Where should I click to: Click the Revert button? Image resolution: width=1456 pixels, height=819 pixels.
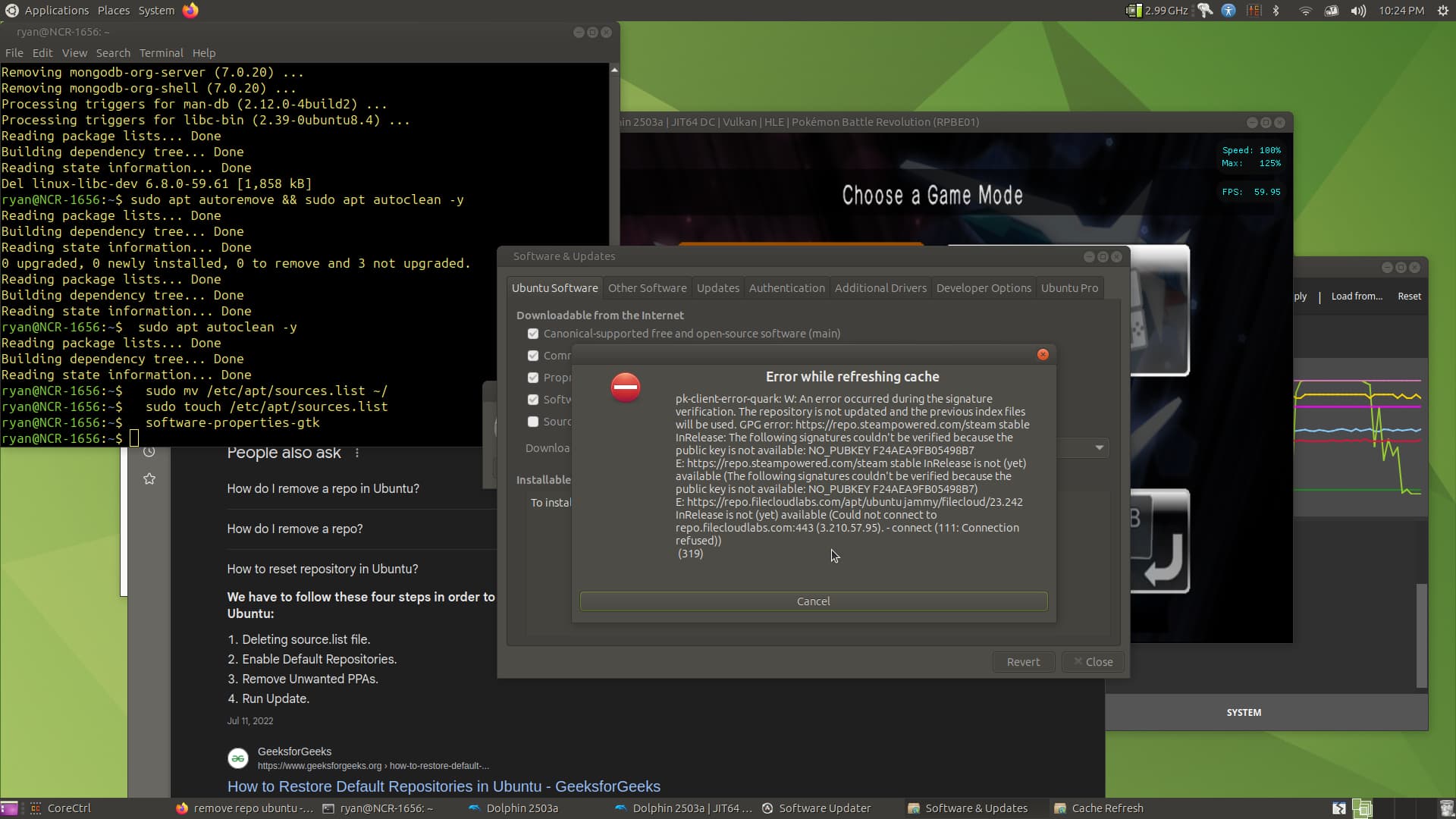pos(1023,662)
